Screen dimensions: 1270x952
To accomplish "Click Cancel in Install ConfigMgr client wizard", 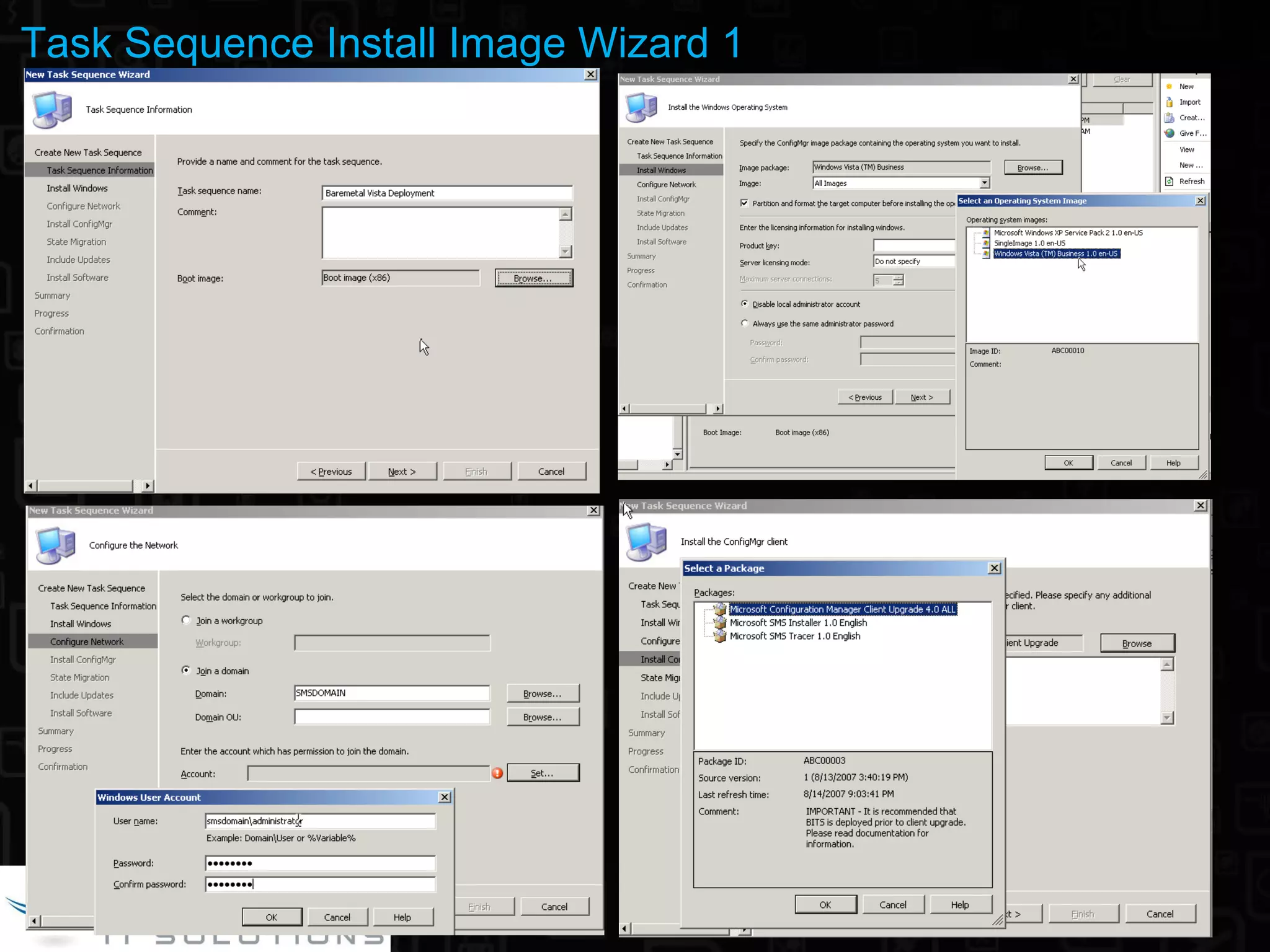I will click(x=1160, y=914).
